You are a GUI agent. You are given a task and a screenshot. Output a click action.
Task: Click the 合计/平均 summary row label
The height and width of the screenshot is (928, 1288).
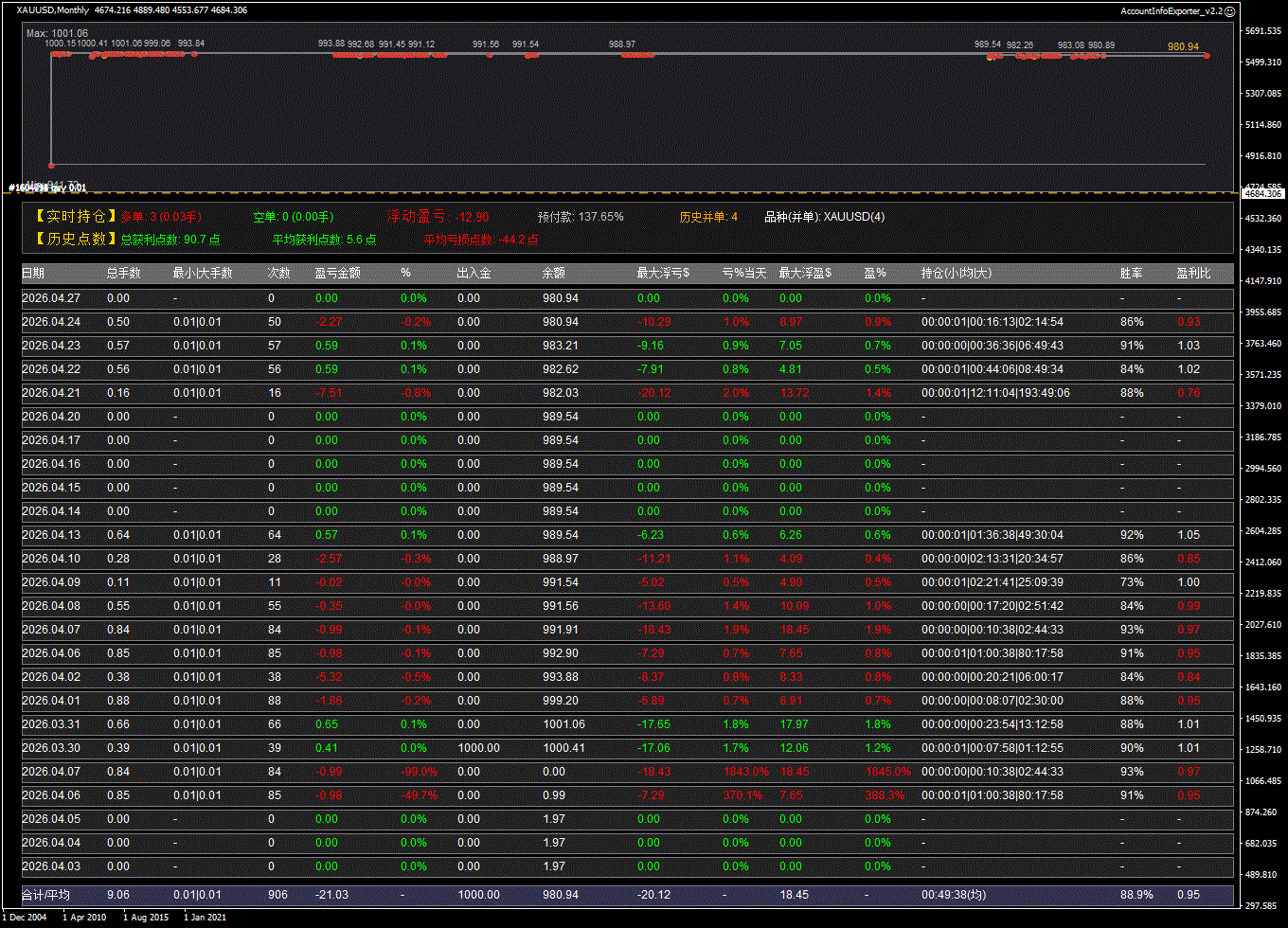click(x=45, y=895)
